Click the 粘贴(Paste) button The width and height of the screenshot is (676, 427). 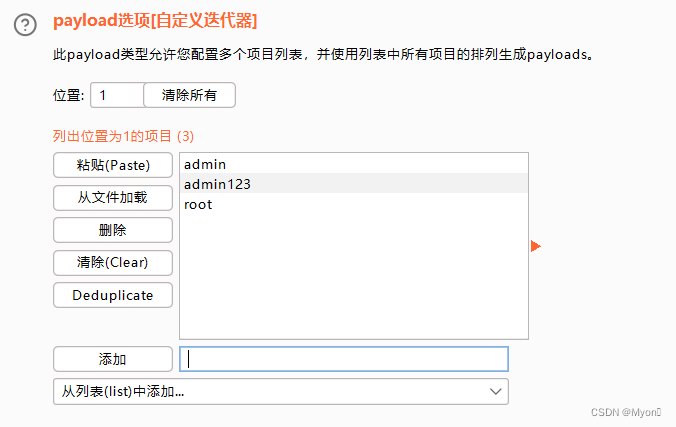[113, 165]
